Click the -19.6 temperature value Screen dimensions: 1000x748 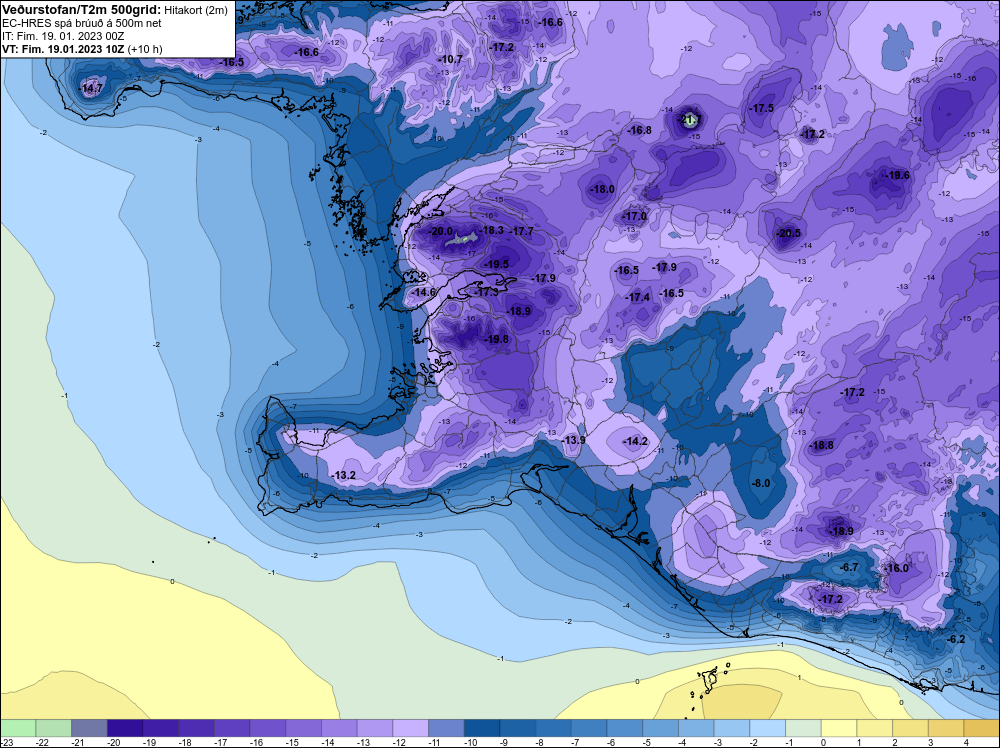coord(898,175)
